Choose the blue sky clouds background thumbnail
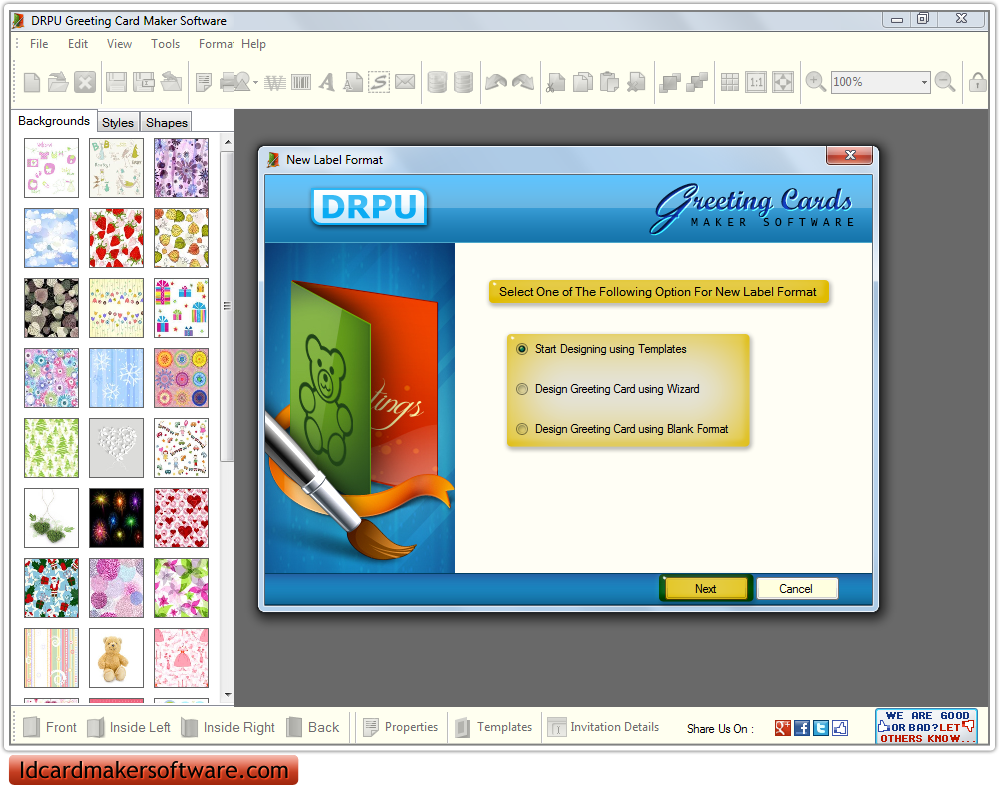The height and width of the screenshot is (785, 999). tap(52, 238)
